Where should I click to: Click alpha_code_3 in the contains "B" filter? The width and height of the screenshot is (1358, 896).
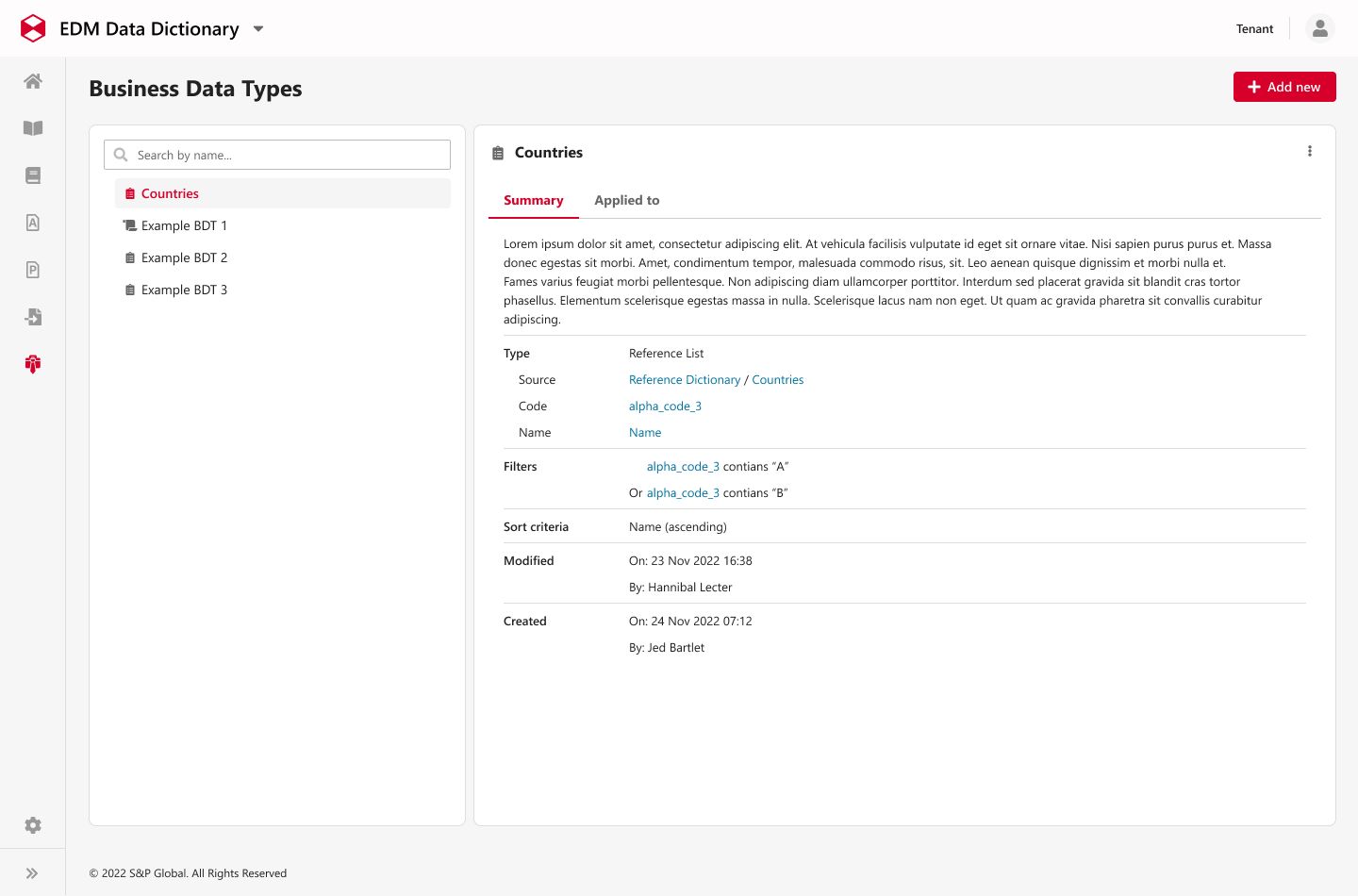(x=683, y=493)
